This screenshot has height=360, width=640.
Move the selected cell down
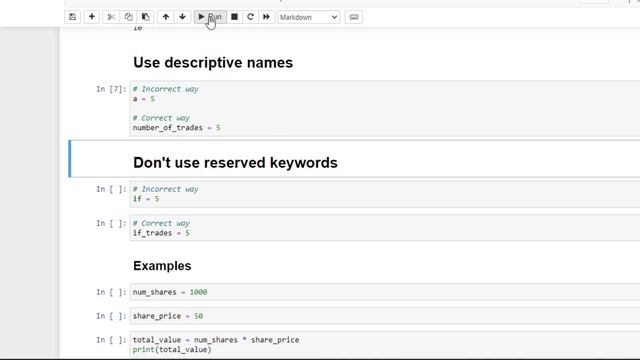pyautogui.click(x=182, y=17)
